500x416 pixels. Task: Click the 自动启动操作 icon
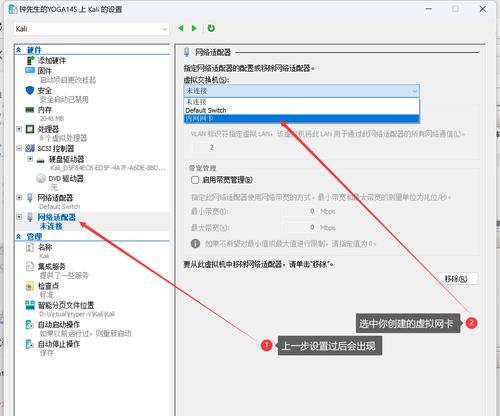click(x=30, y=324)
